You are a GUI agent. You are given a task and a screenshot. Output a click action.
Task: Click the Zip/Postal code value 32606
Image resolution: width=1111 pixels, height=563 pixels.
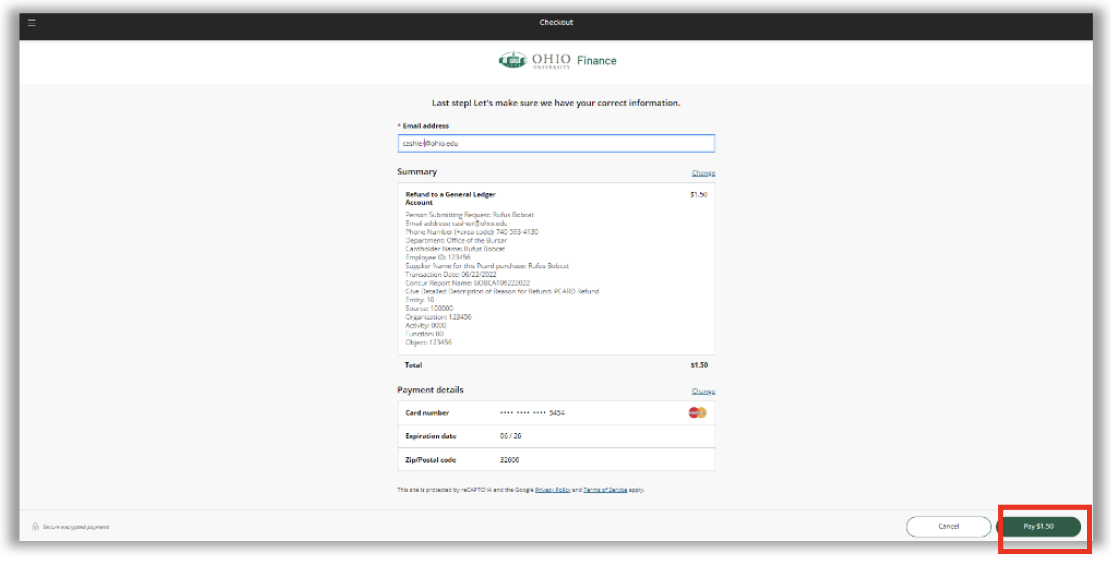[x=509, y=460]
